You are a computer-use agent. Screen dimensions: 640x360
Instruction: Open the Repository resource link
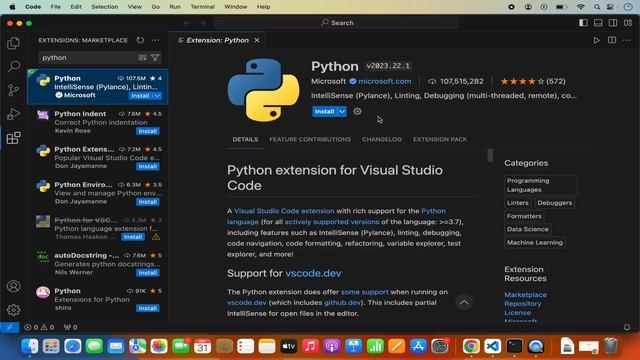pos(522,304)
